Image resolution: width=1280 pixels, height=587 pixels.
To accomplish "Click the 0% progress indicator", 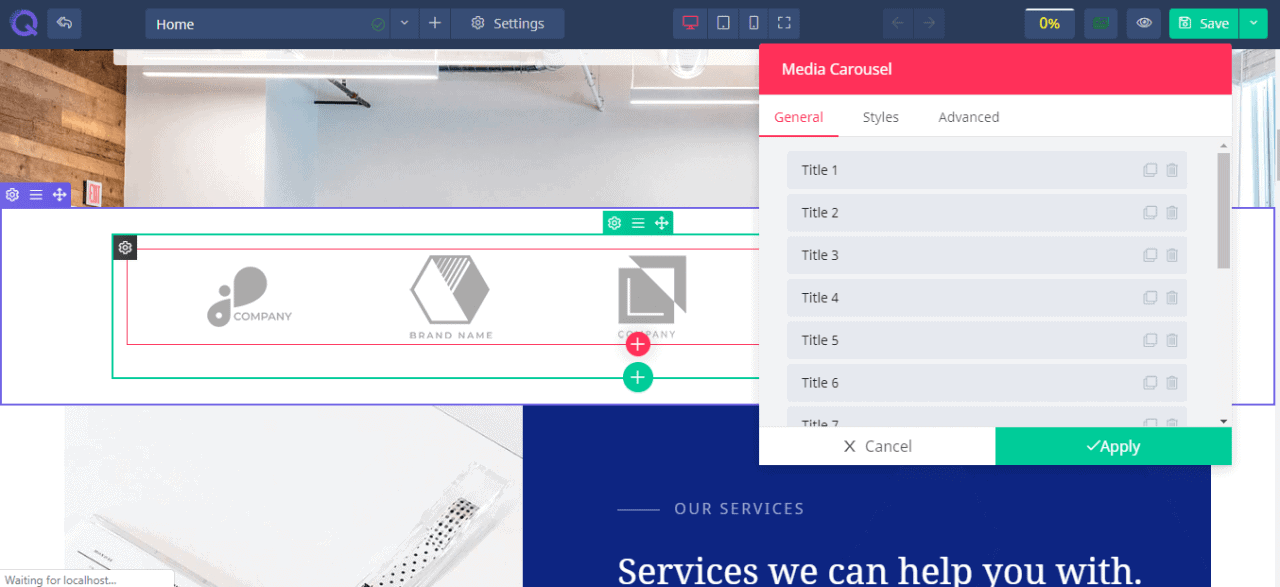I will pos(1049,23).
